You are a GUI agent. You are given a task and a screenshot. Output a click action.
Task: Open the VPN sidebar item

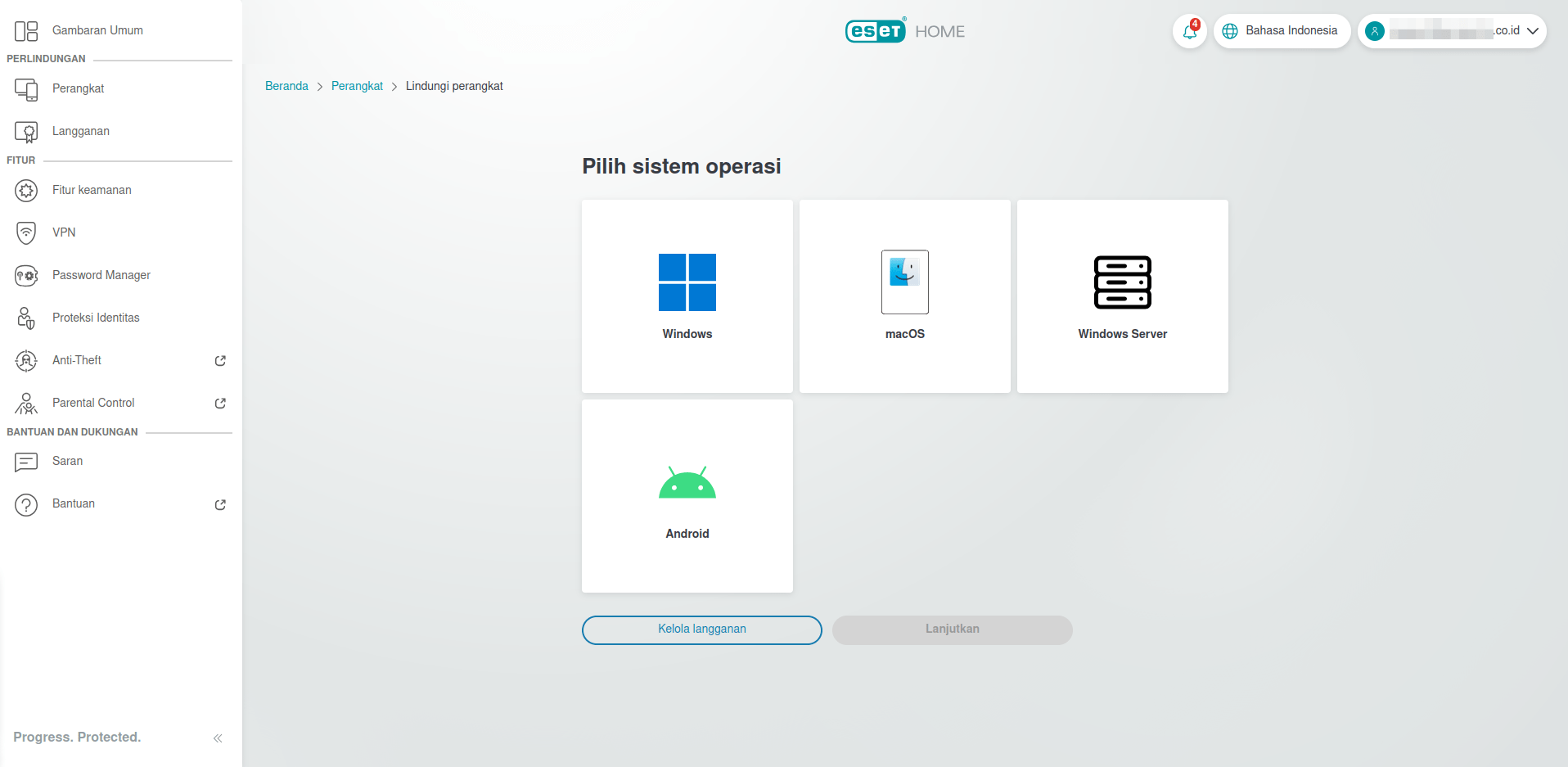pyautogui.click(x=64, y=232)
